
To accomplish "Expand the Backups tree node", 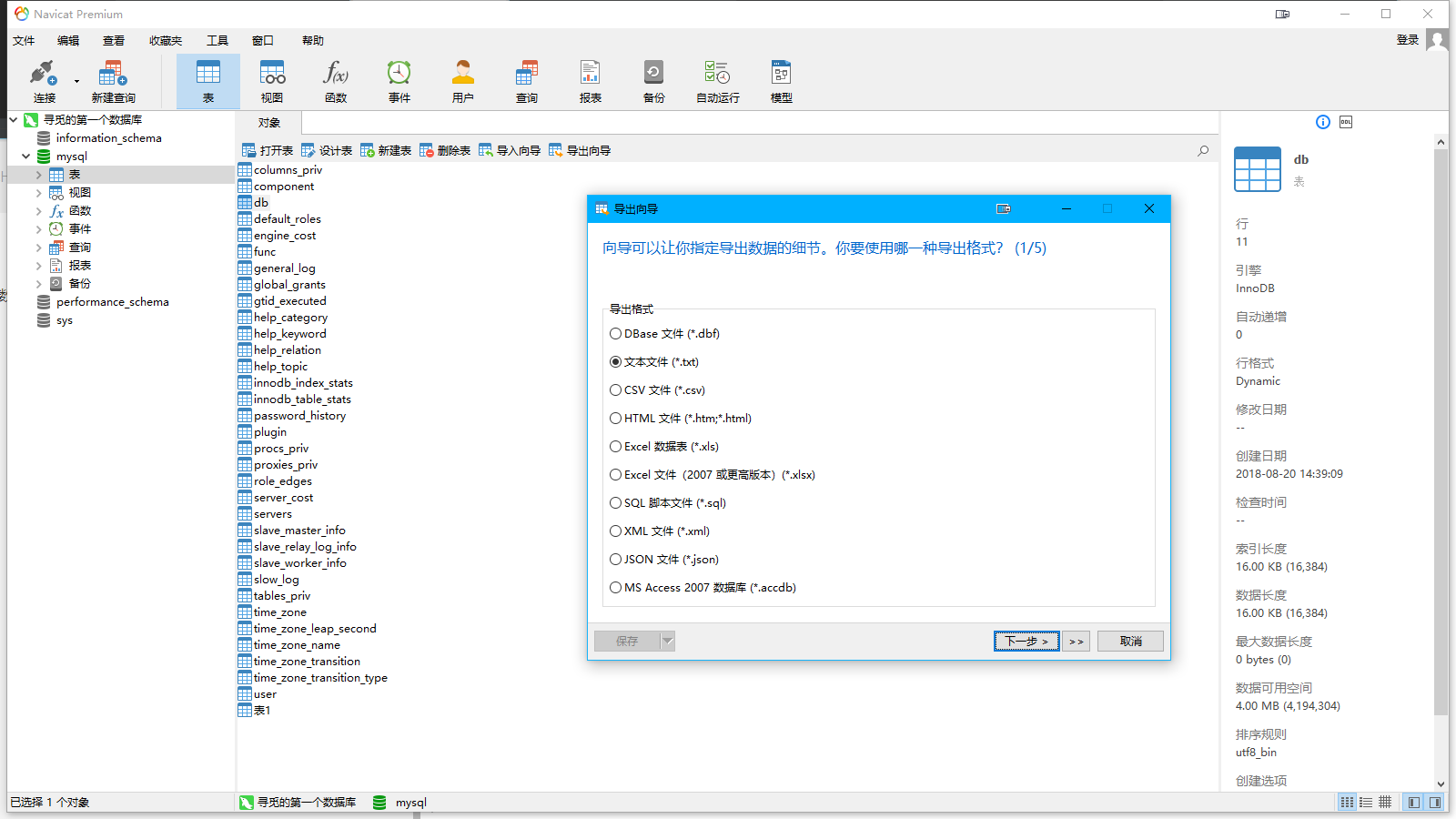I will click(x=38, y=283).
